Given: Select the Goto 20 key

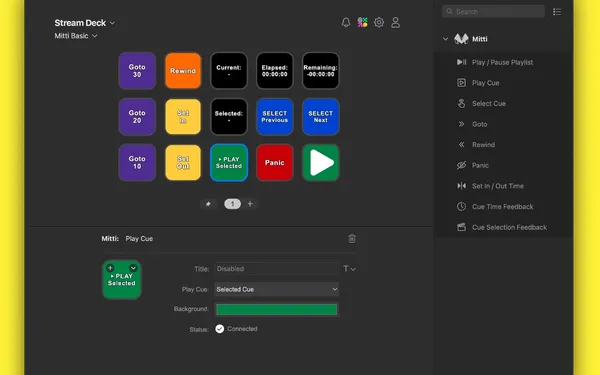Looking at the screenshot, I should (137, 117).
